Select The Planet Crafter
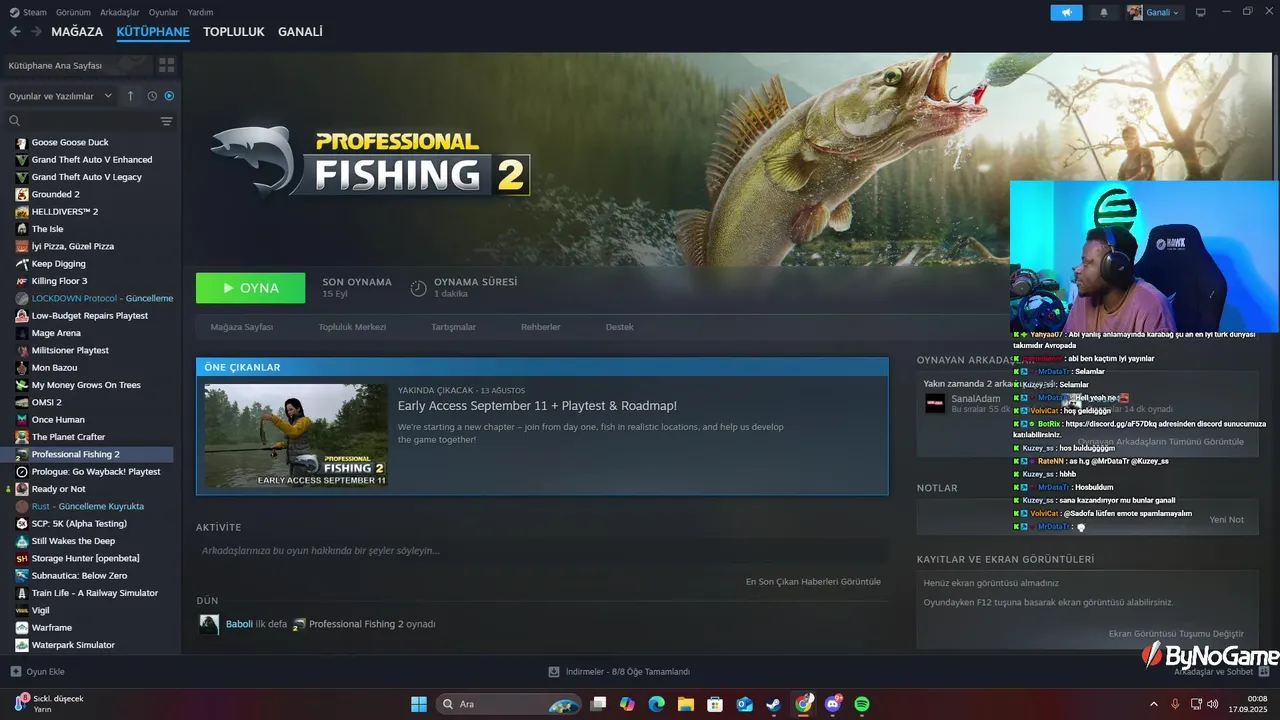This screenshot has width=1280, height=720. point(68,437)
